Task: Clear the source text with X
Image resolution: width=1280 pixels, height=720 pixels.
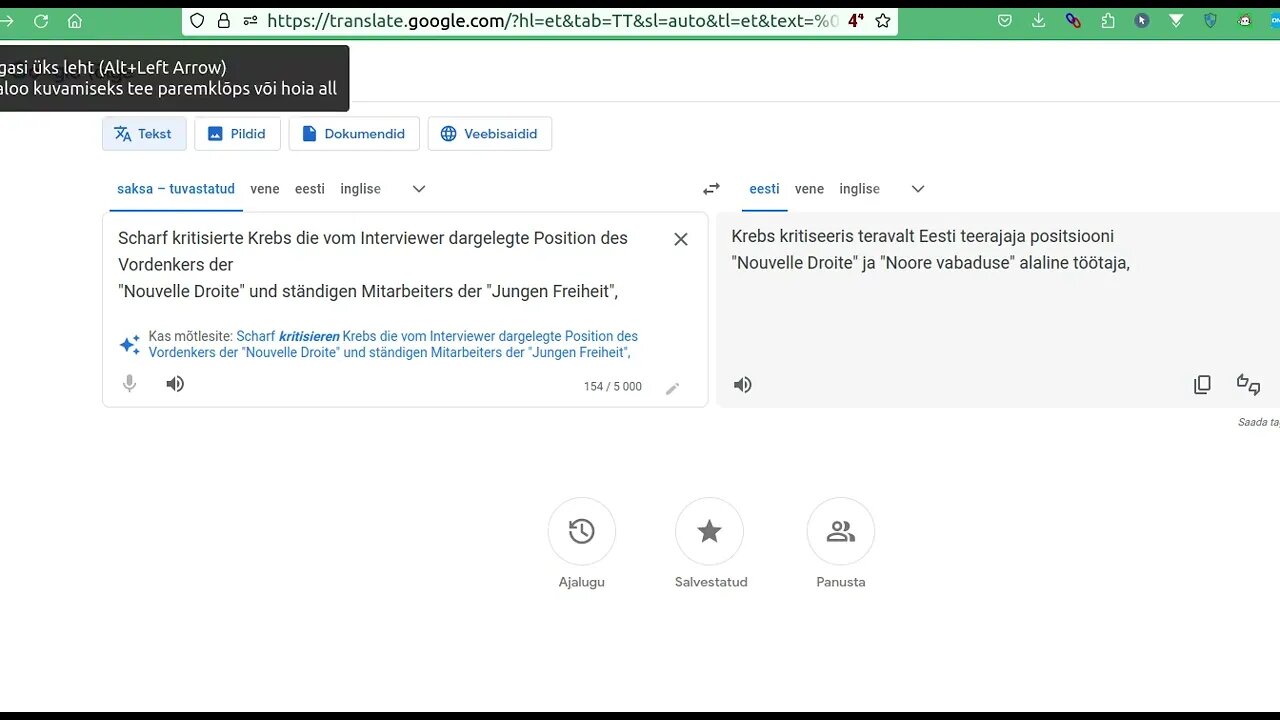Action: (681, 239)
